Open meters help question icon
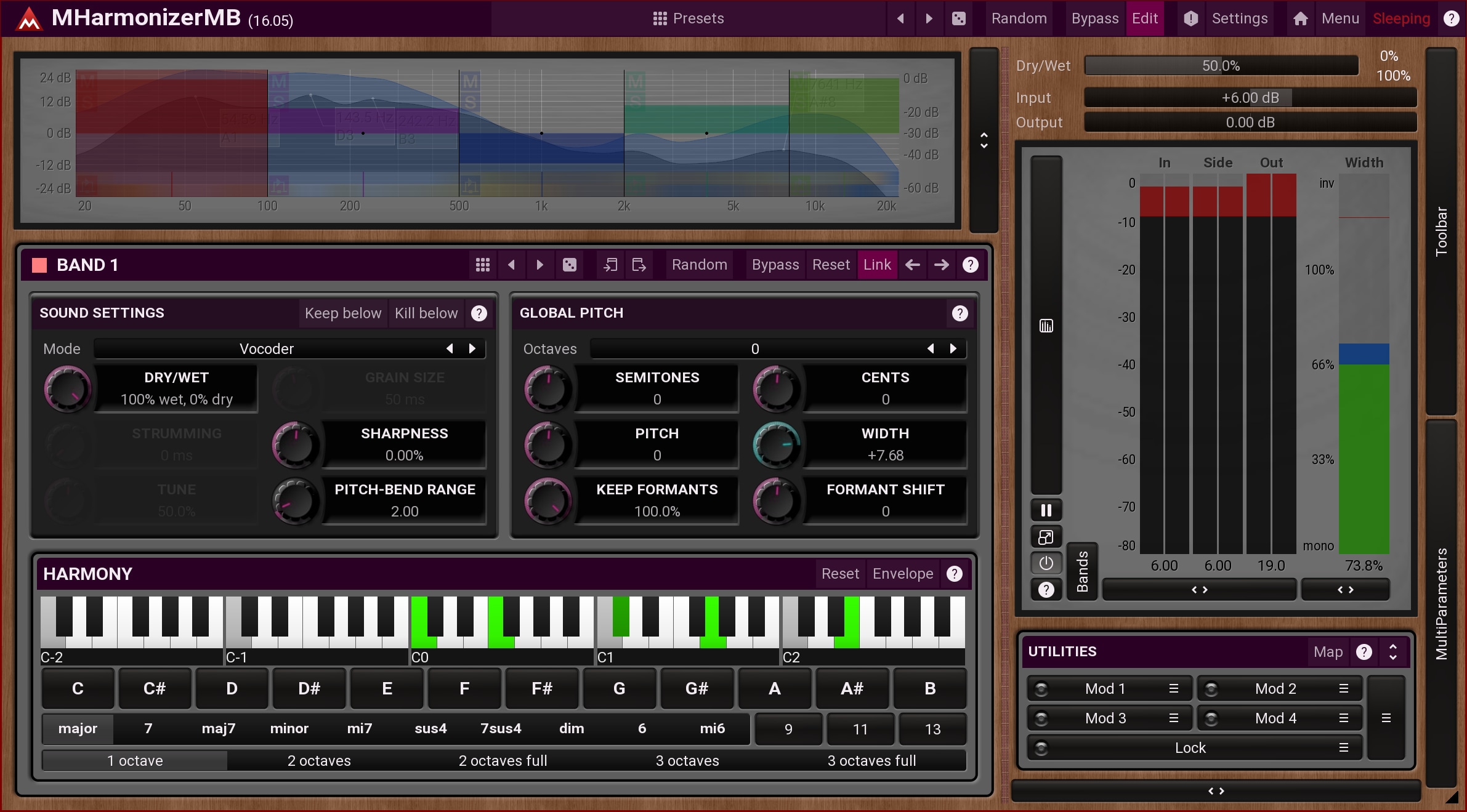 point(1046,590)
